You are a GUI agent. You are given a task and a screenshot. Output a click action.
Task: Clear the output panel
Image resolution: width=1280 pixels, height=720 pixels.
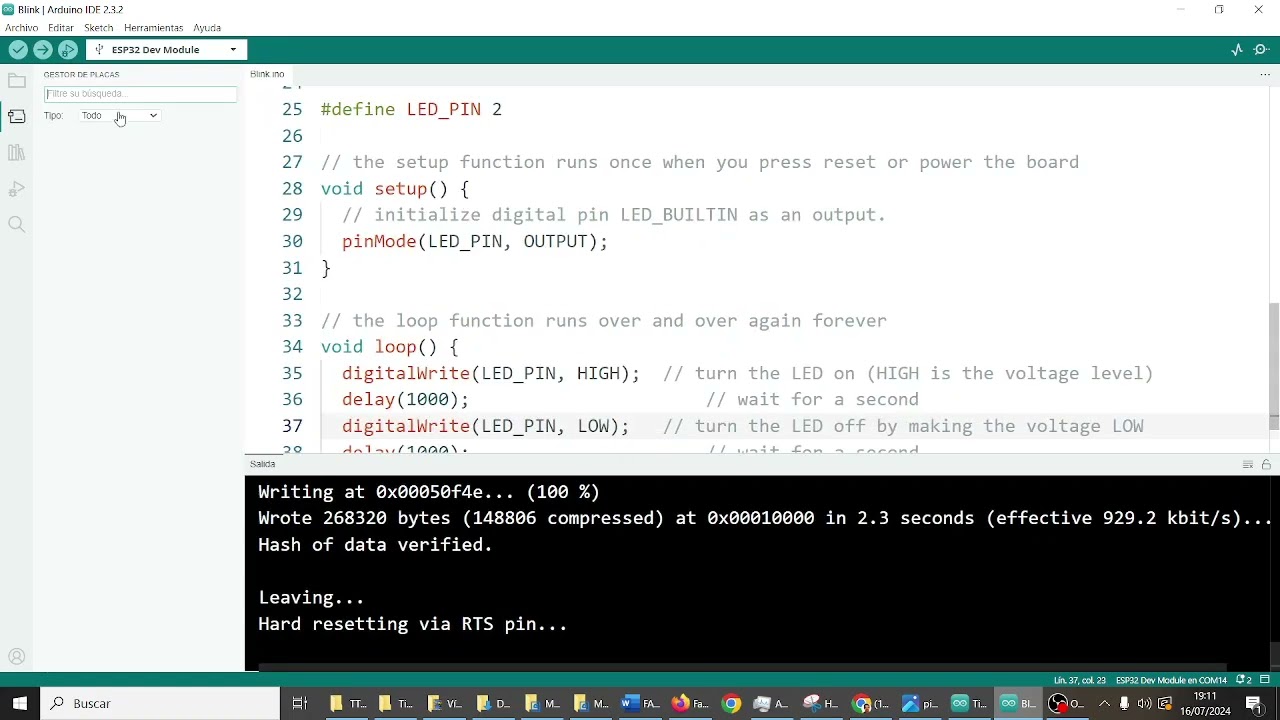coord(1248,464)
